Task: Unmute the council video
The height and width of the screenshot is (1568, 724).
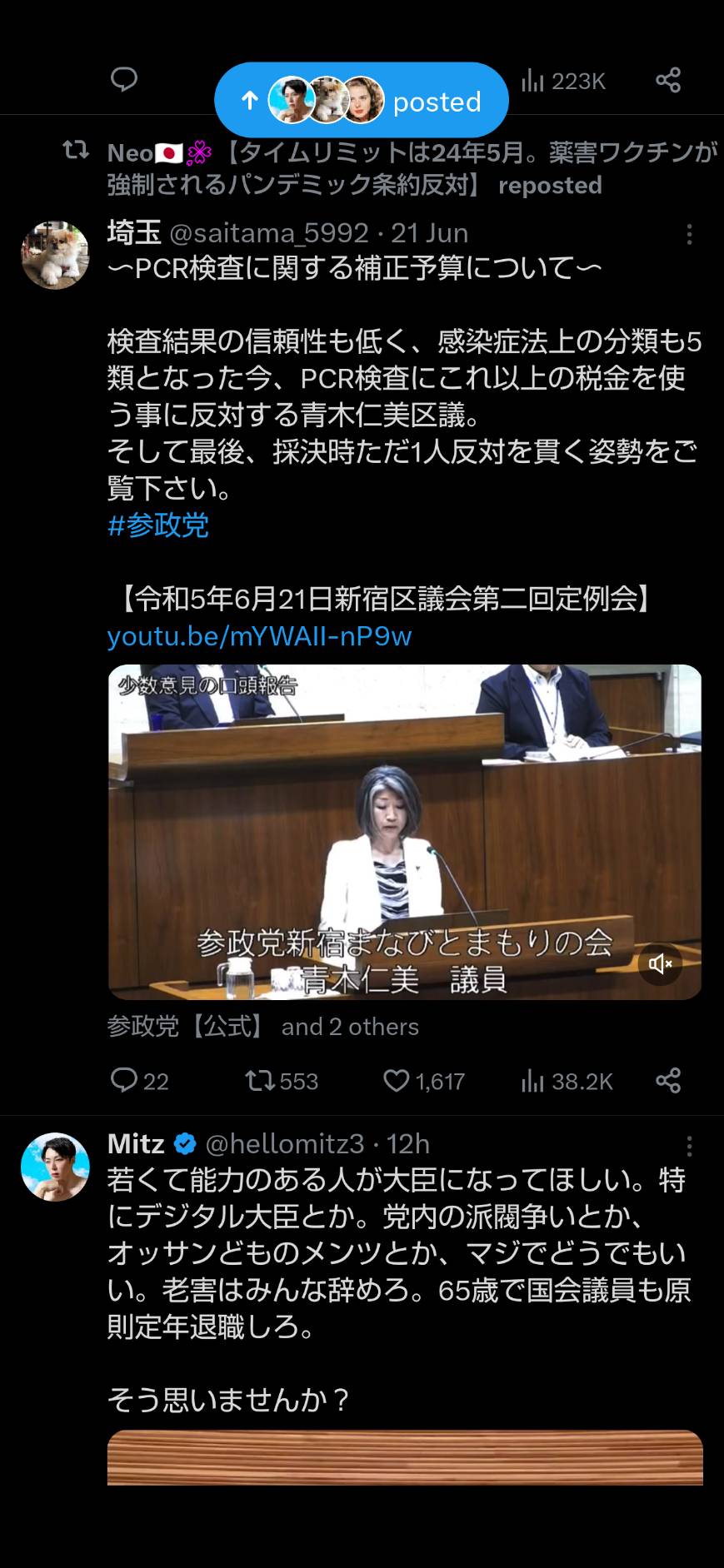Action: click(660, 963)
